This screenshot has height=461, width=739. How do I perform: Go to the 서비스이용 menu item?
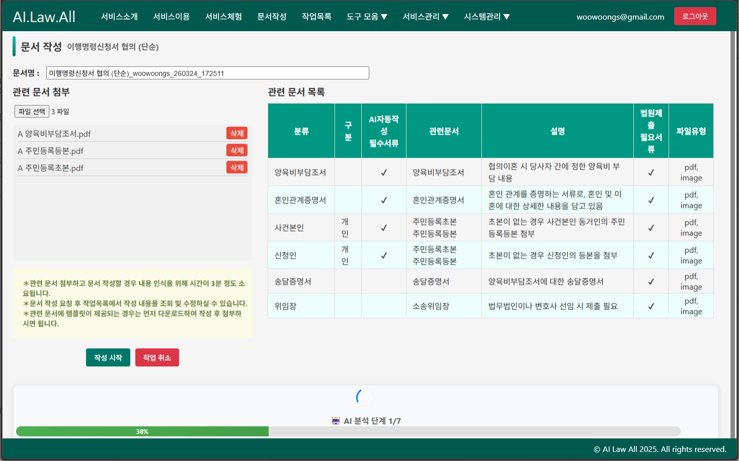tap(171, 16)
